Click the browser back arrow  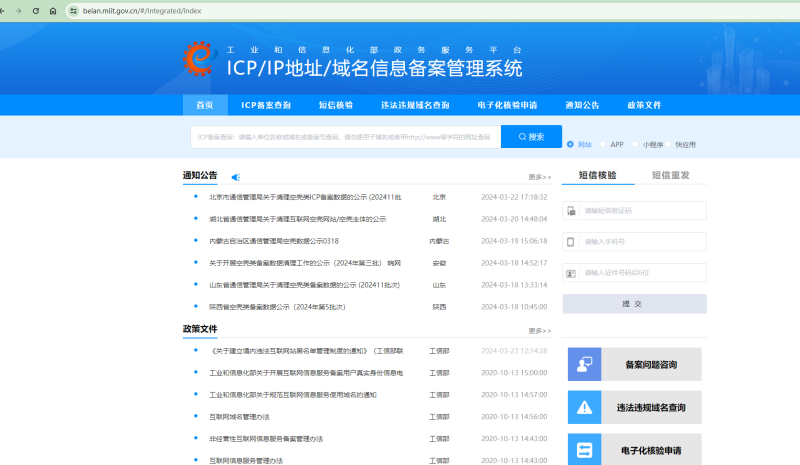click(x=2, y=11)
